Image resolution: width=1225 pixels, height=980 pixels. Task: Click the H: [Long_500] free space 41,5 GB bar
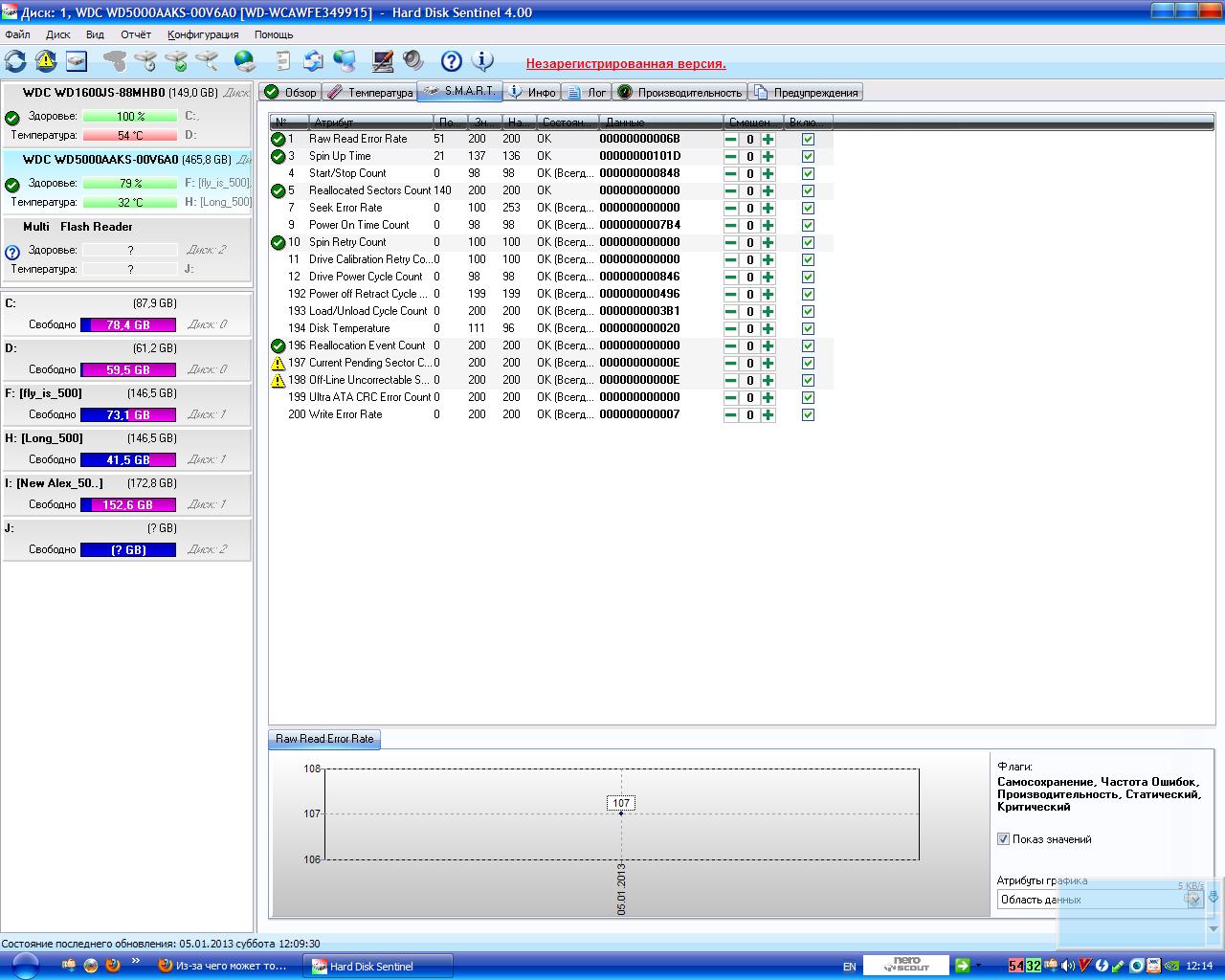pos(128,459)
